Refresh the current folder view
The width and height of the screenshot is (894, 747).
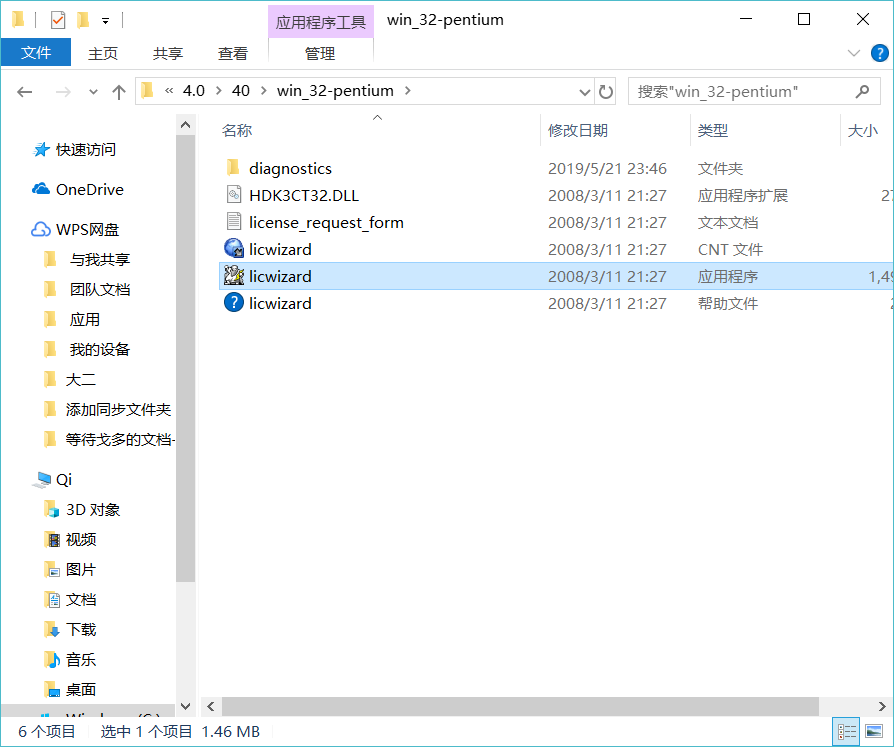[606, 92]
